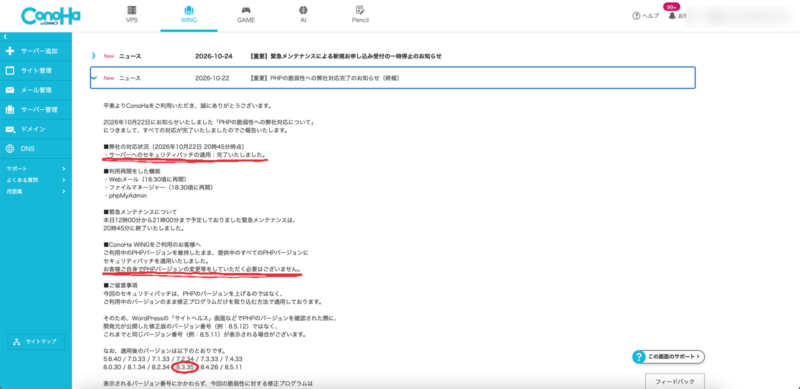Collapse the sidebar with the arrow

[x=5, y=37]
